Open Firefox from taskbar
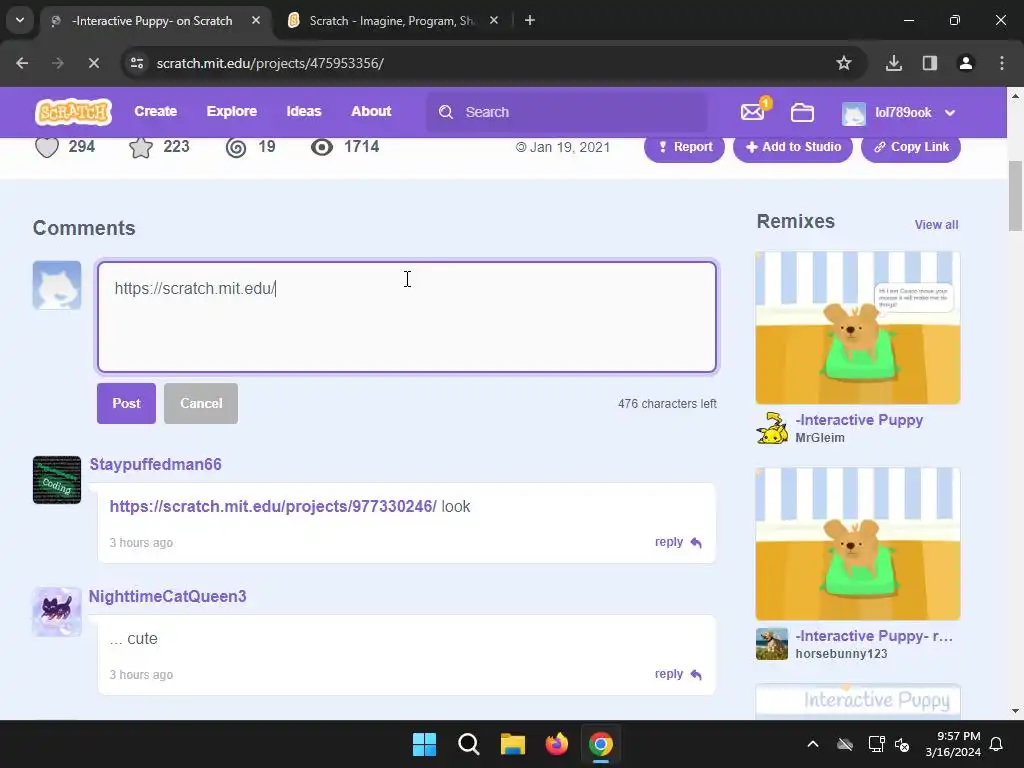Screen dimensions: 1024x768 (556, 744)
